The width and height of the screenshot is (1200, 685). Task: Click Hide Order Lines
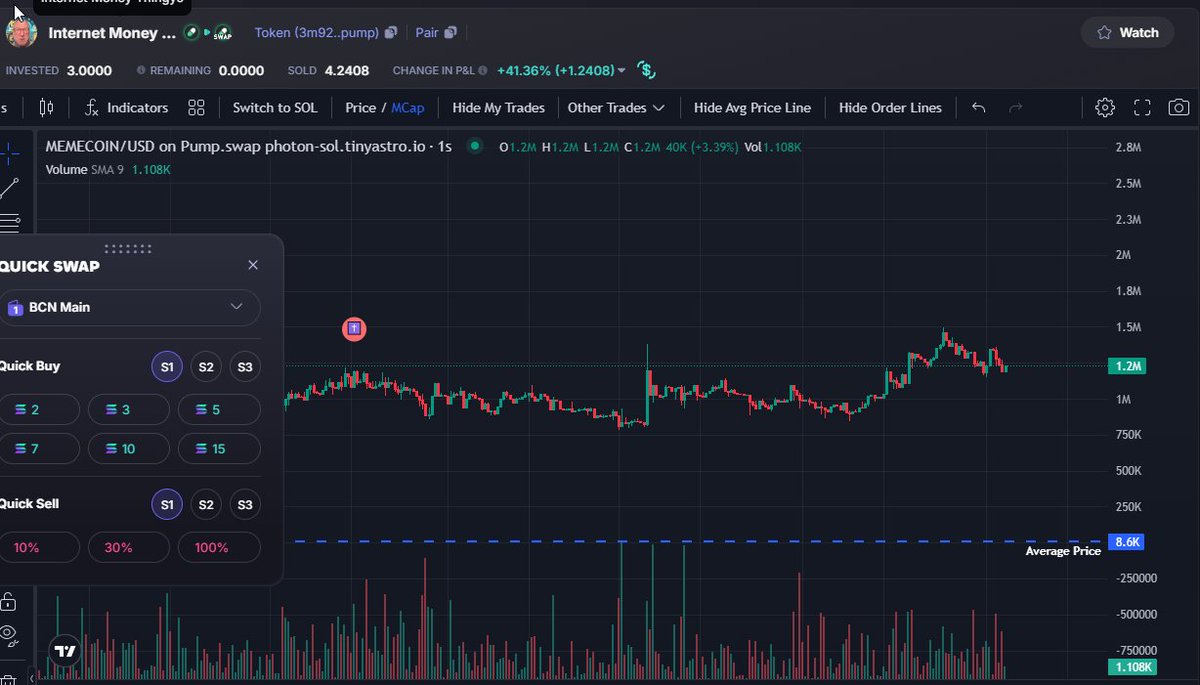890,107
